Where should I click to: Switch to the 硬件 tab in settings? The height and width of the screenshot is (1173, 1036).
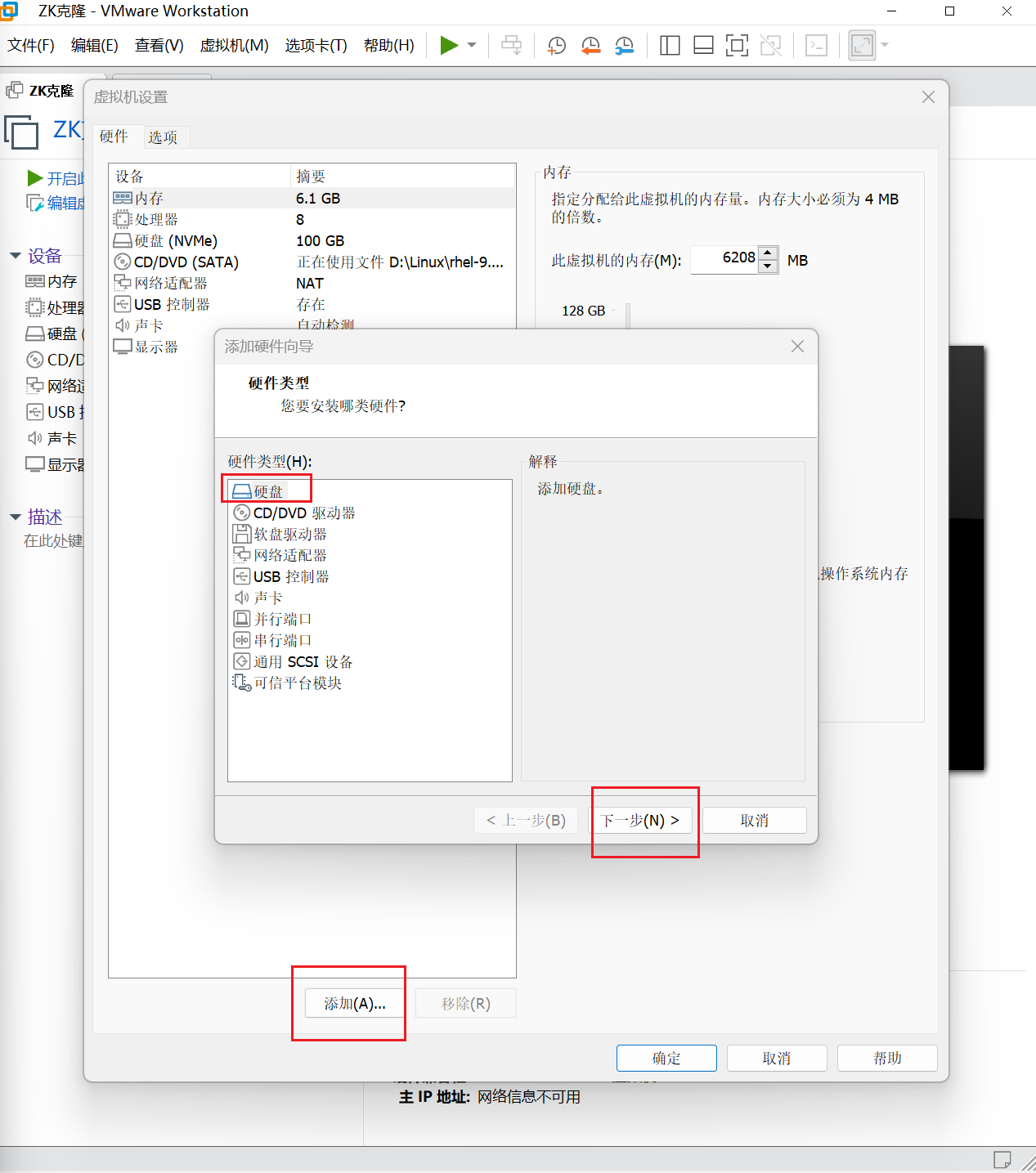pos(114,137)
